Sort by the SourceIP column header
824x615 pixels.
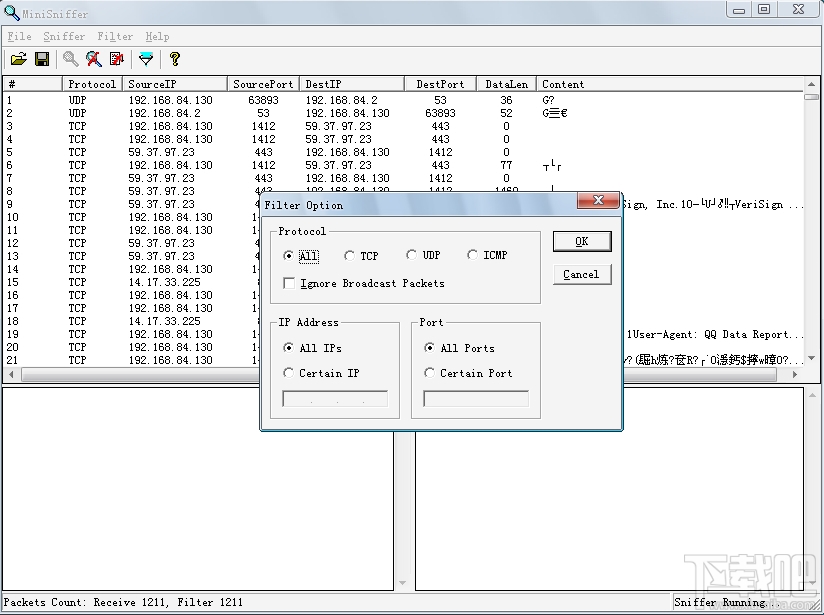(x=175, y=84)
